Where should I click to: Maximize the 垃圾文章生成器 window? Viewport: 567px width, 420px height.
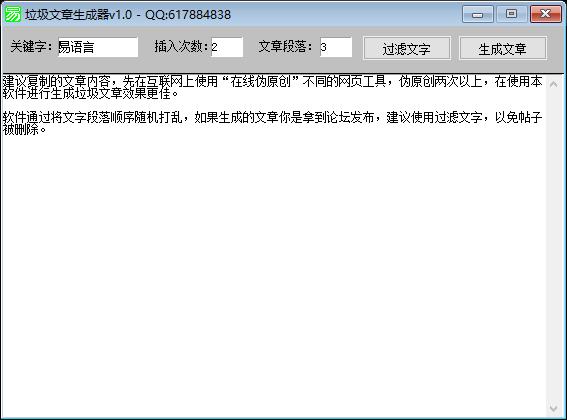click(511, 14)
